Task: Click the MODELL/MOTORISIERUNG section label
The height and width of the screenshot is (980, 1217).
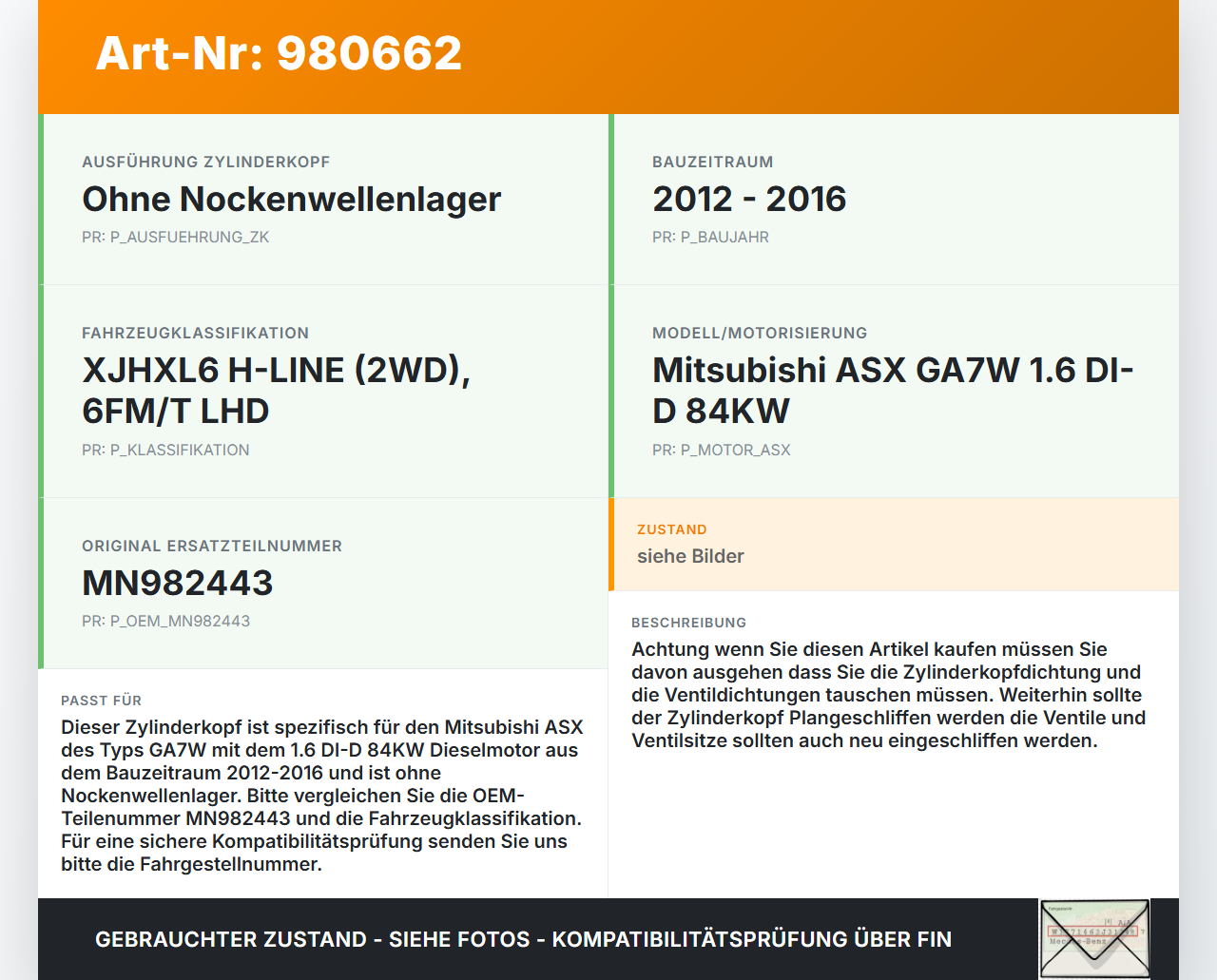Action: [760, 333]
